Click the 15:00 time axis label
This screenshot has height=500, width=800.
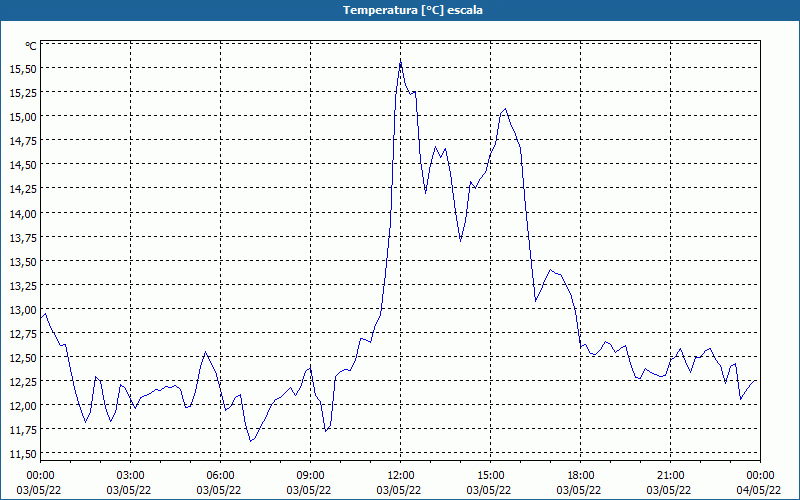pyautogui.click(x=490, y=476)
